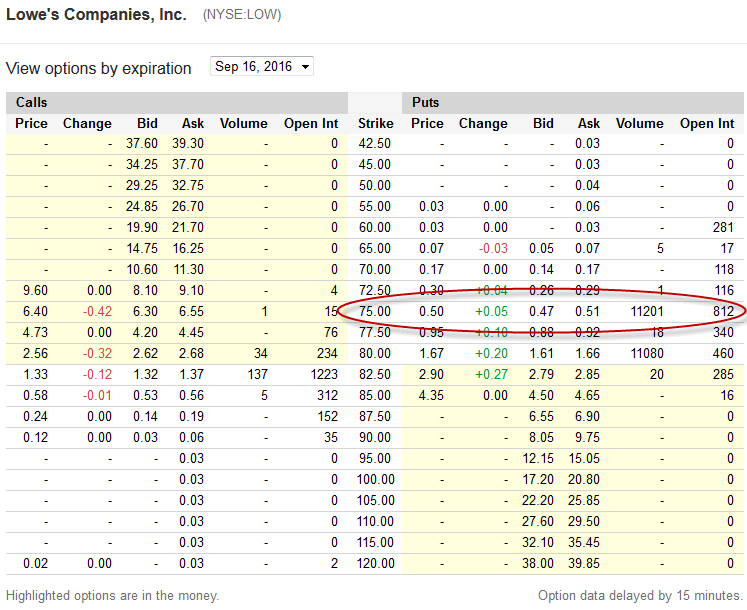This screenshot has height=610, width=747.
Task: Select strike price 100.00
Action: pos(375,479)
